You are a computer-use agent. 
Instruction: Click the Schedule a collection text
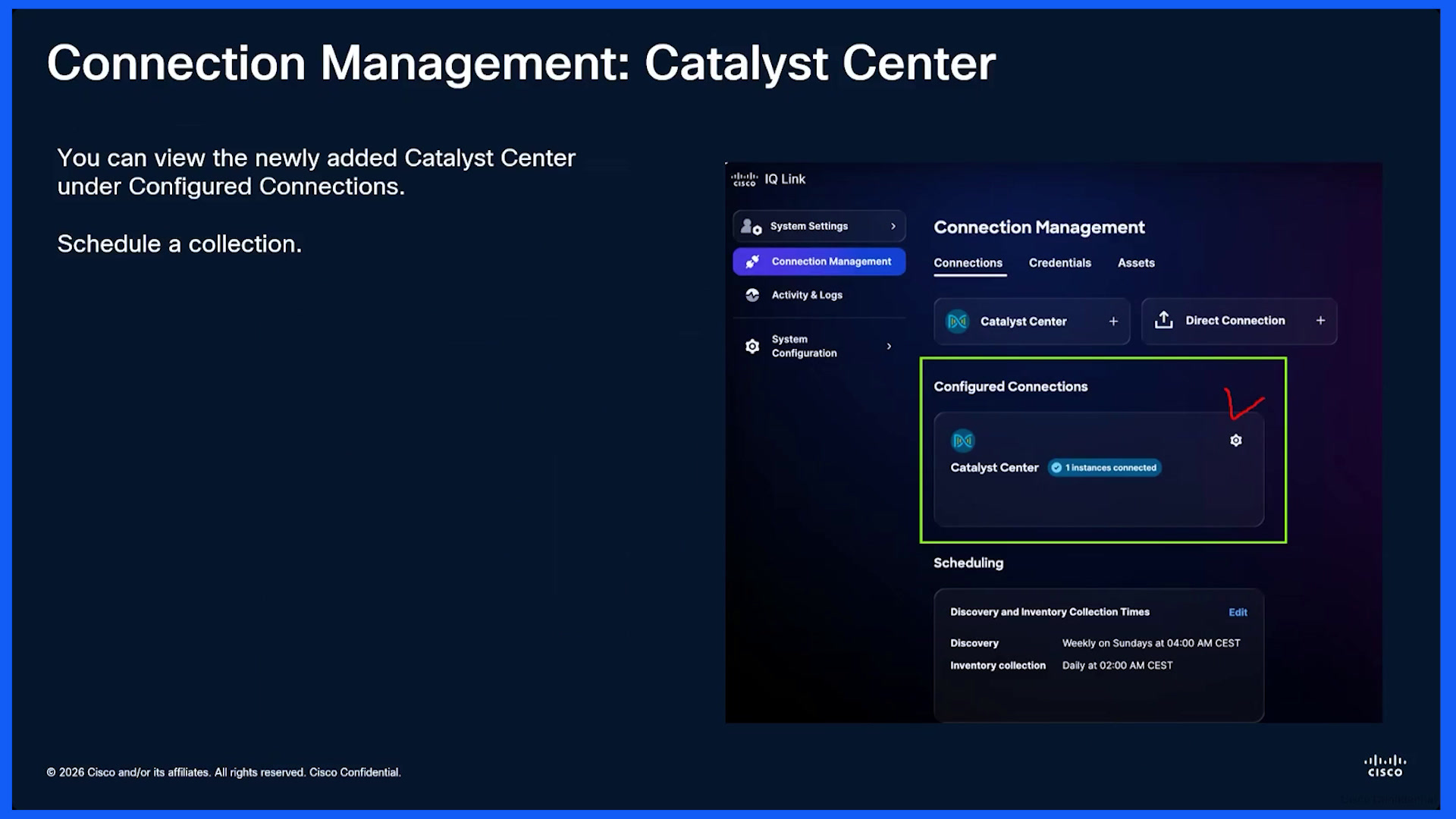(180, 244)
